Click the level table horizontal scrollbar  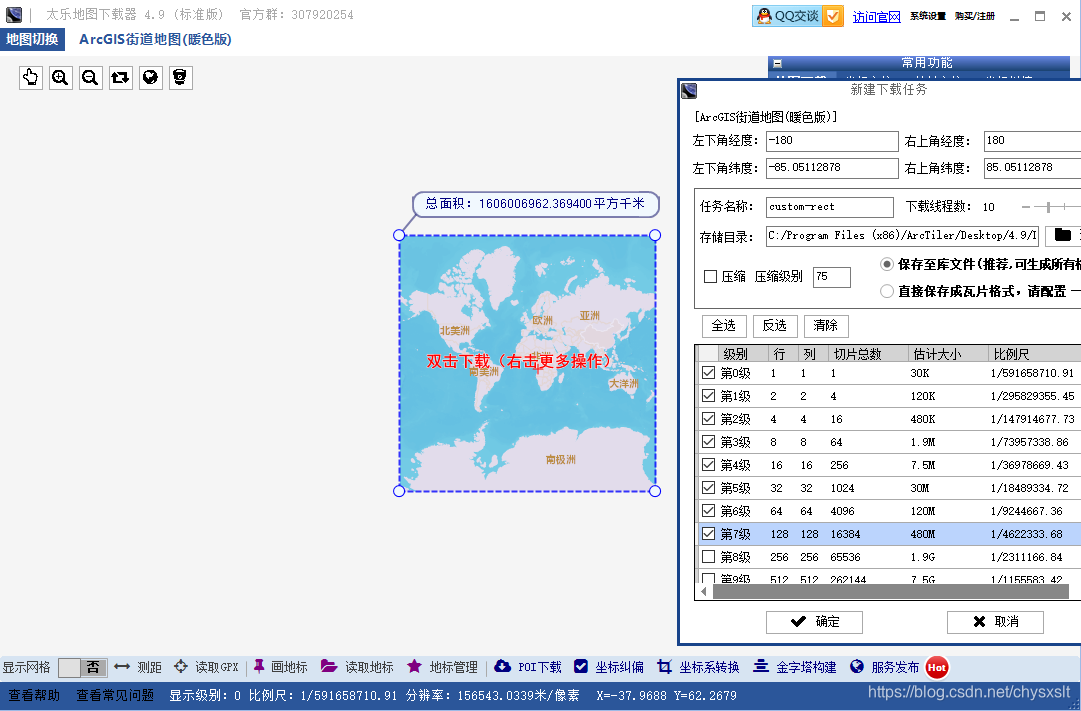(891, 592)
